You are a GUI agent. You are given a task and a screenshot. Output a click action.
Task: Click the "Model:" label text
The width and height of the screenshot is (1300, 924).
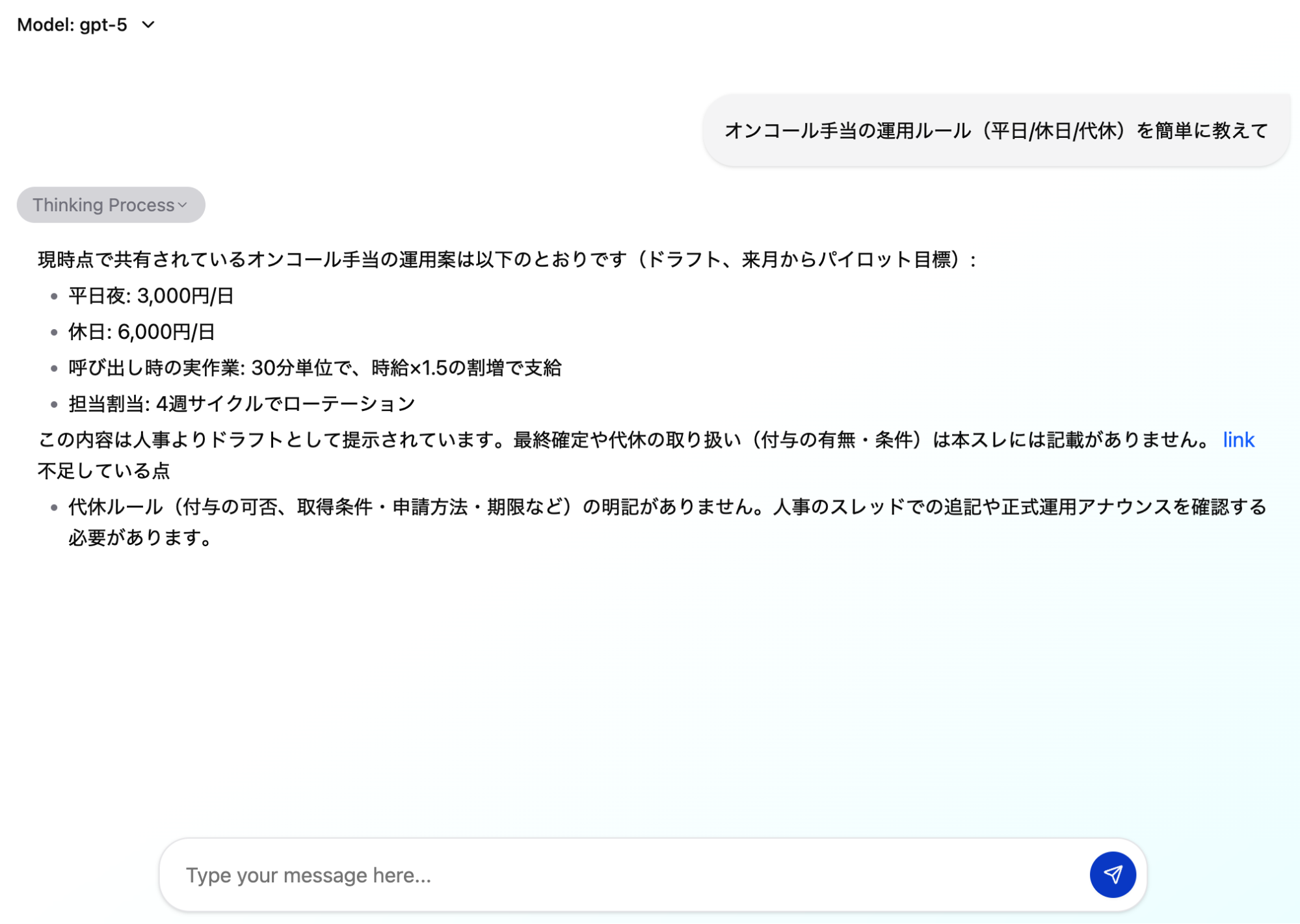click(45, 25)
